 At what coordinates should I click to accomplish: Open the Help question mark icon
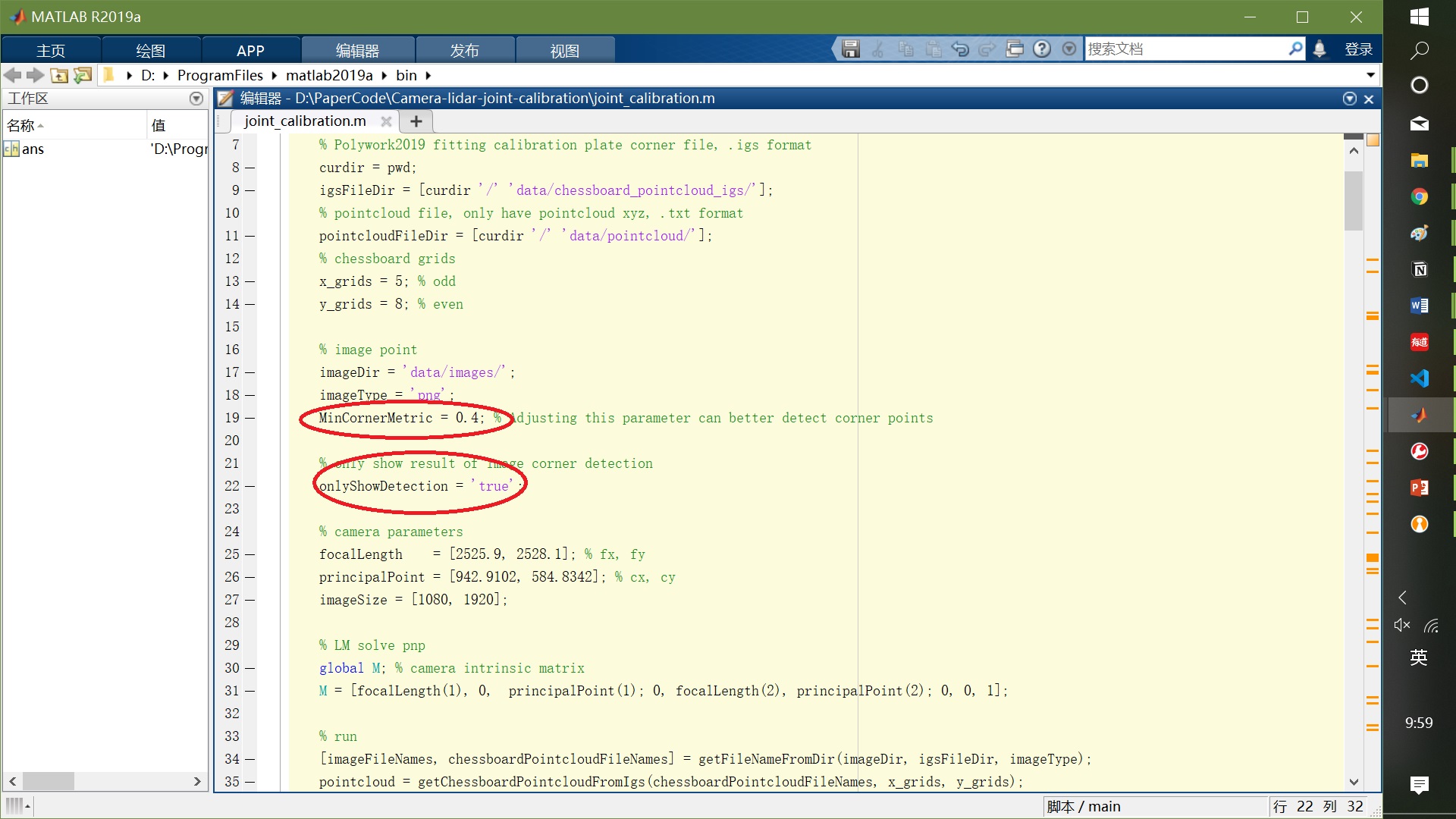(x=1042, y=49)
